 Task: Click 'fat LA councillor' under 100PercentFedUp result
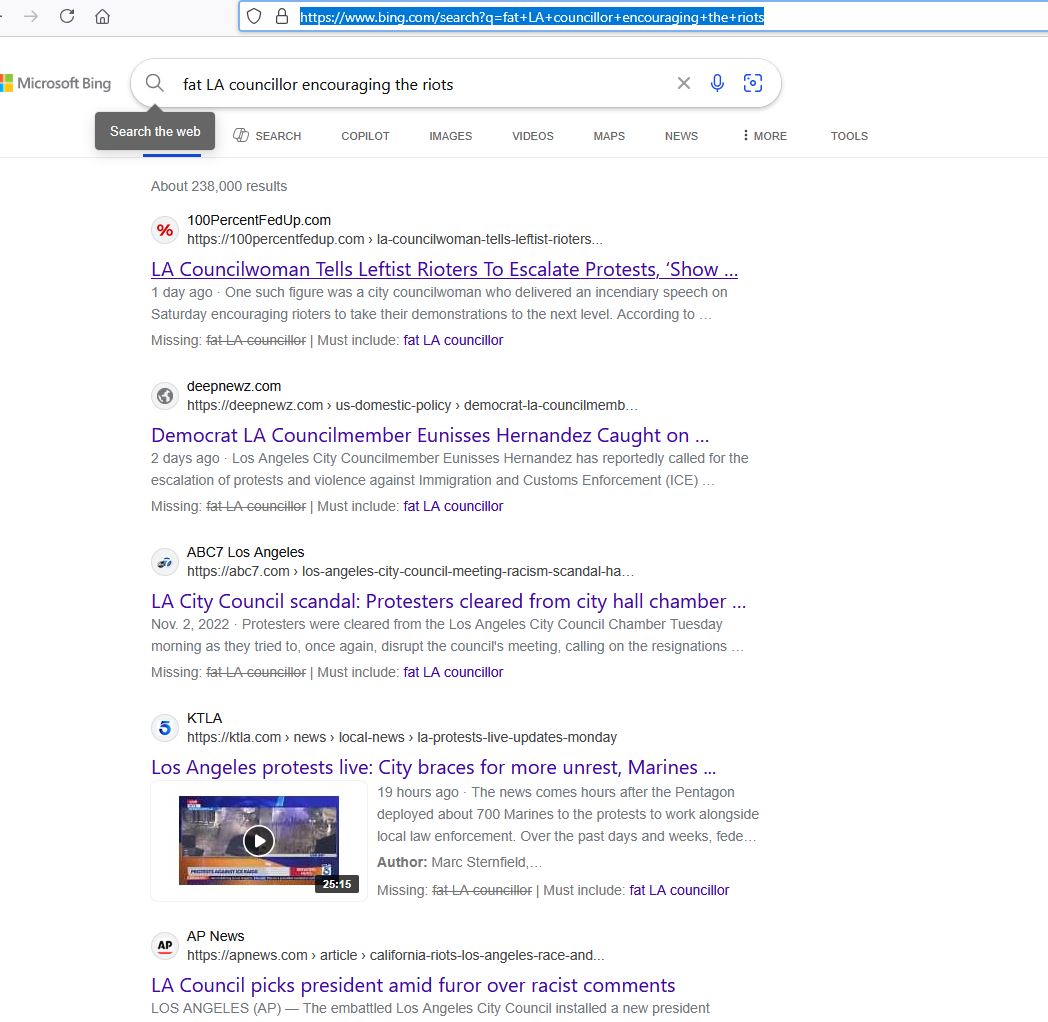[x=453, y=340]
